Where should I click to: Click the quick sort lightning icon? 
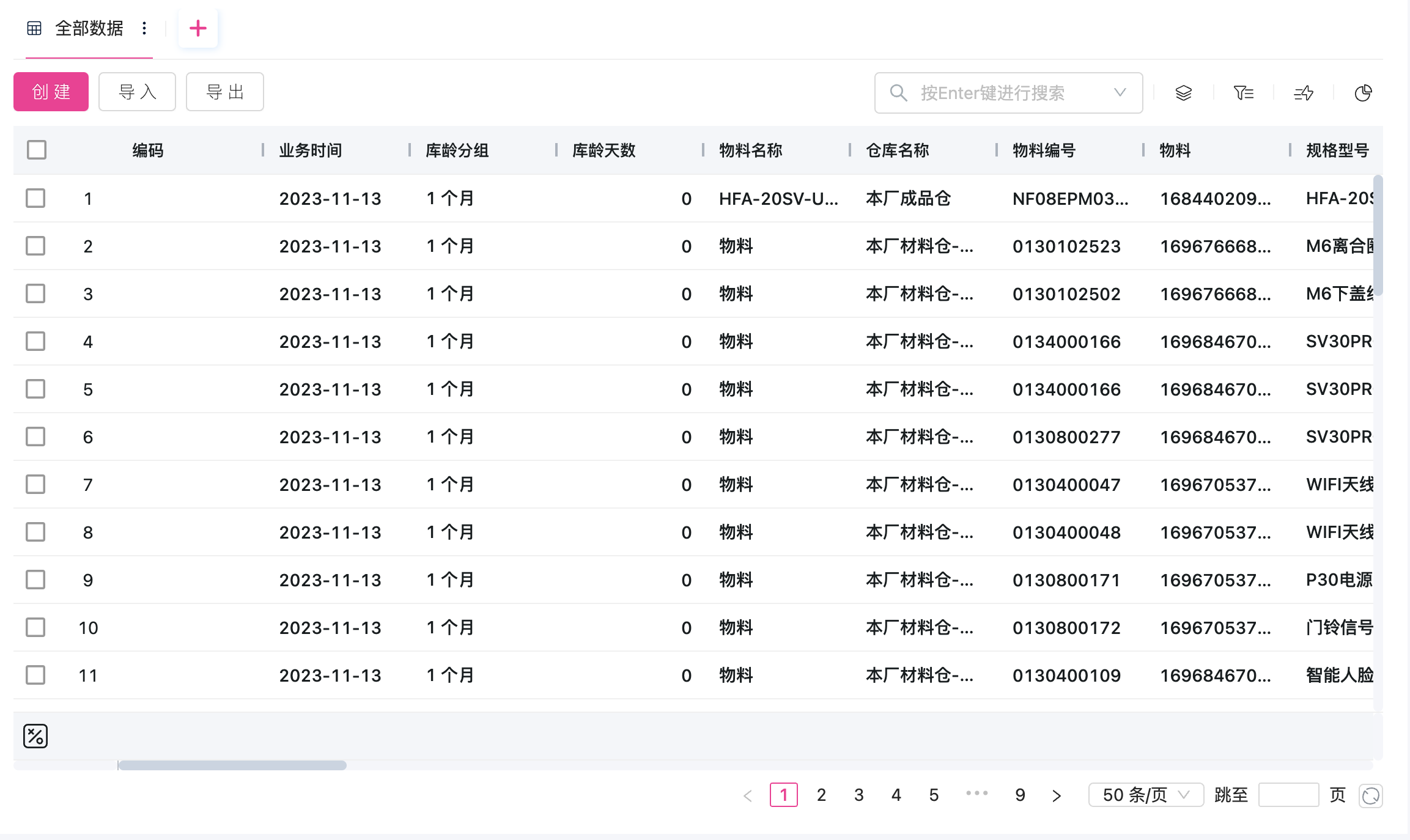[x=1304, y=93]
